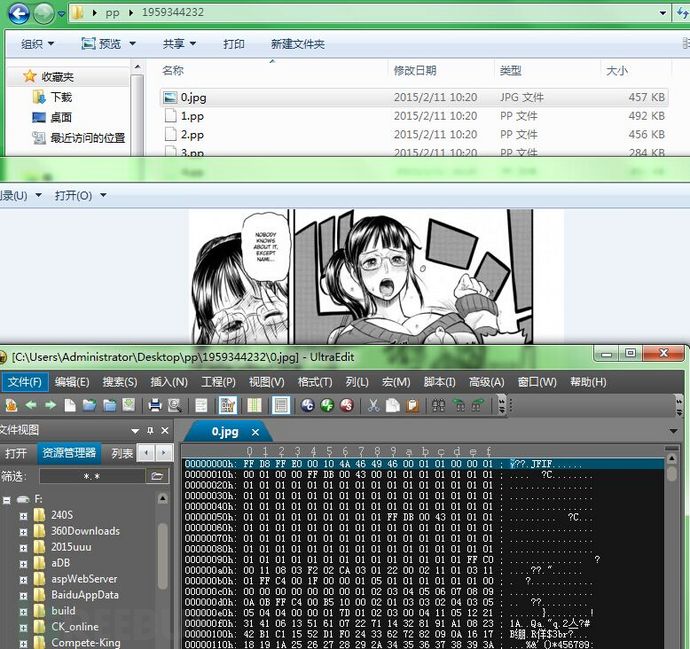Screen dimensions: 690x649
Task: Click the green F sphere icon
Action: click(327, 405)
